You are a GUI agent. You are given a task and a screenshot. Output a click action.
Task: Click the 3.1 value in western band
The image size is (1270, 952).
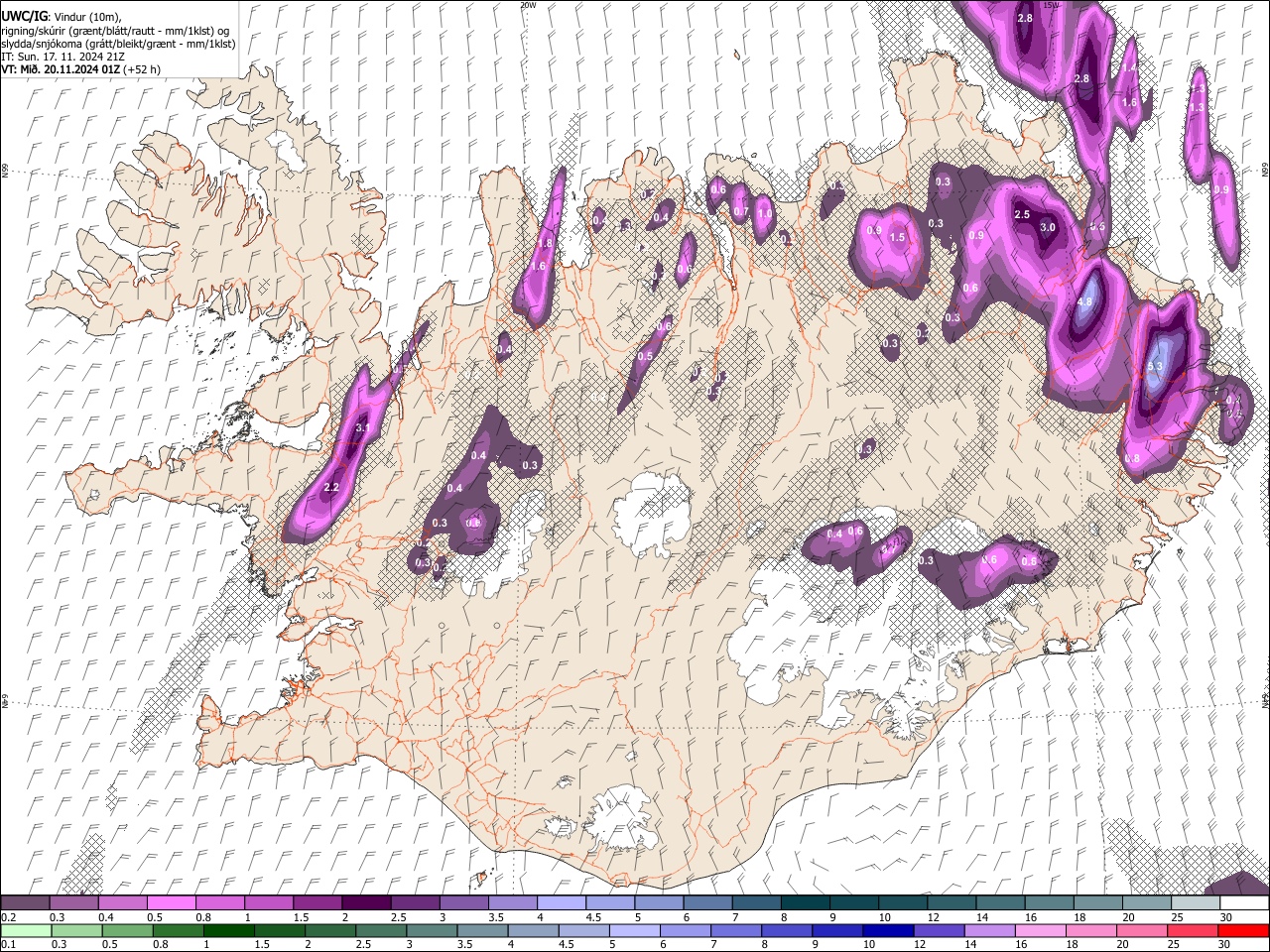362,428
